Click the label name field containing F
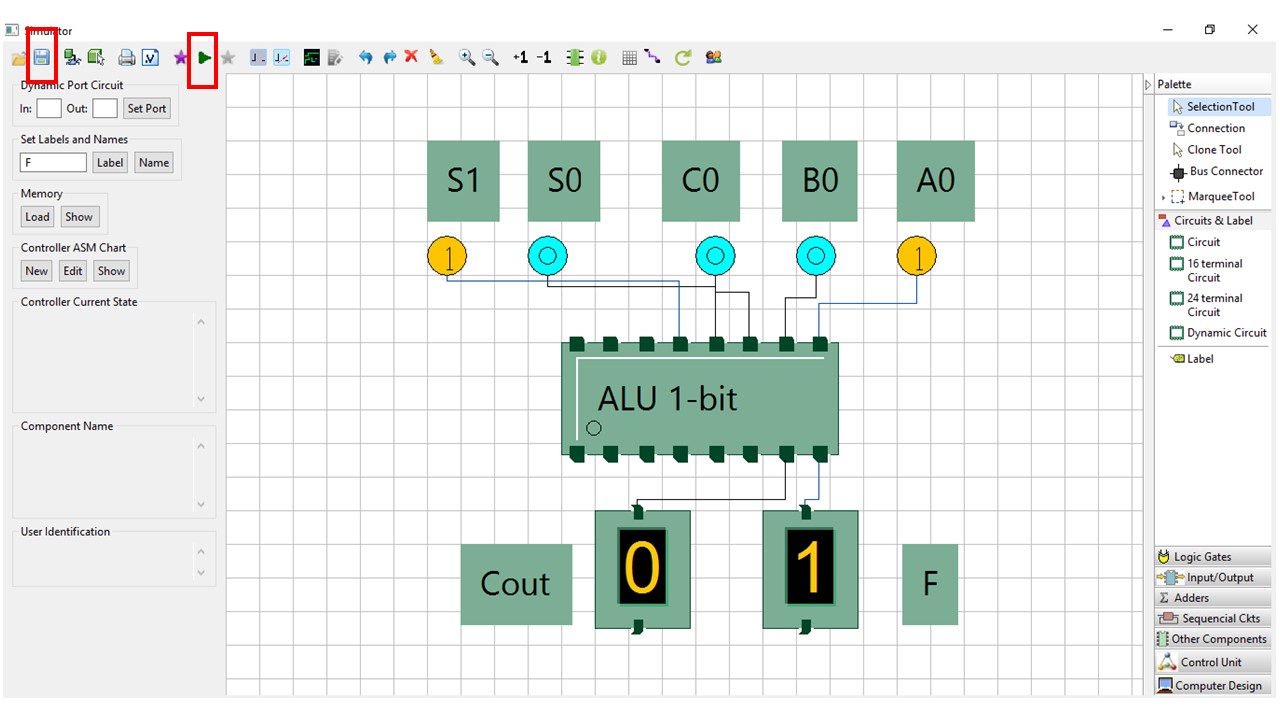 [53, 163]
